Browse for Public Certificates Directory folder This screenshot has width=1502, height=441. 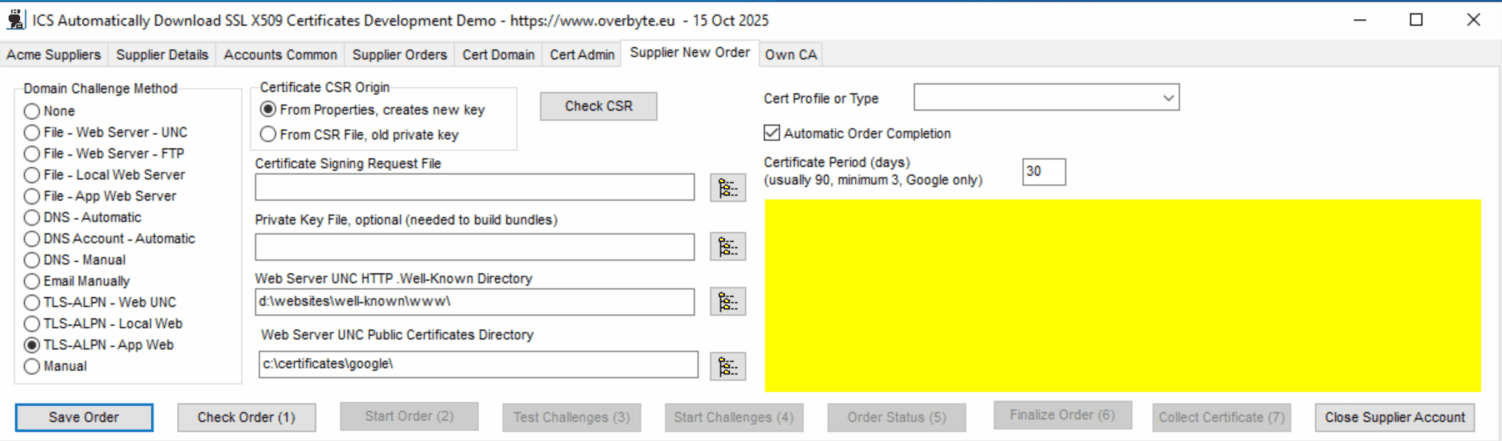727,365
